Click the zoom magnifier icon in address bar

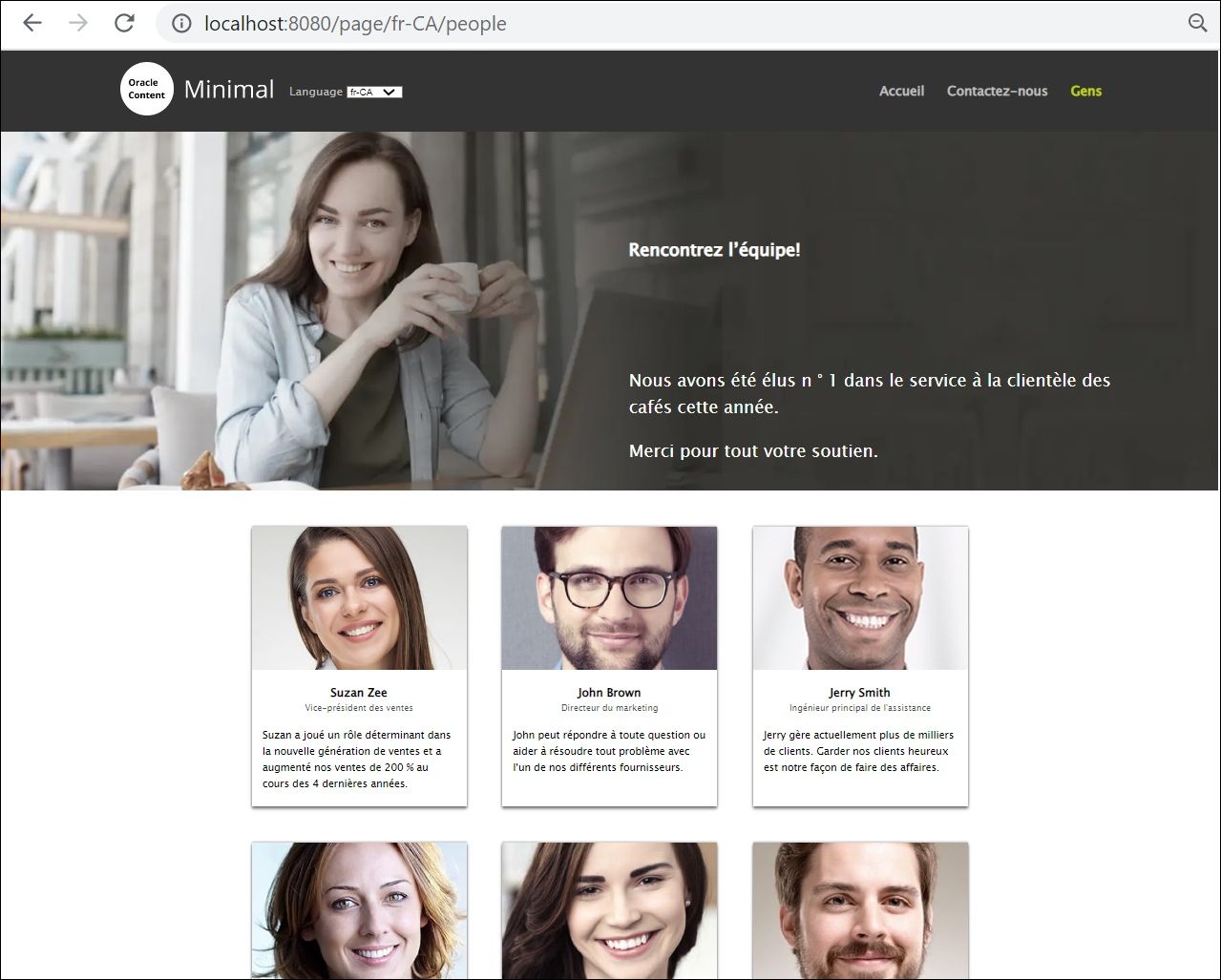[x=1197, y=23]
